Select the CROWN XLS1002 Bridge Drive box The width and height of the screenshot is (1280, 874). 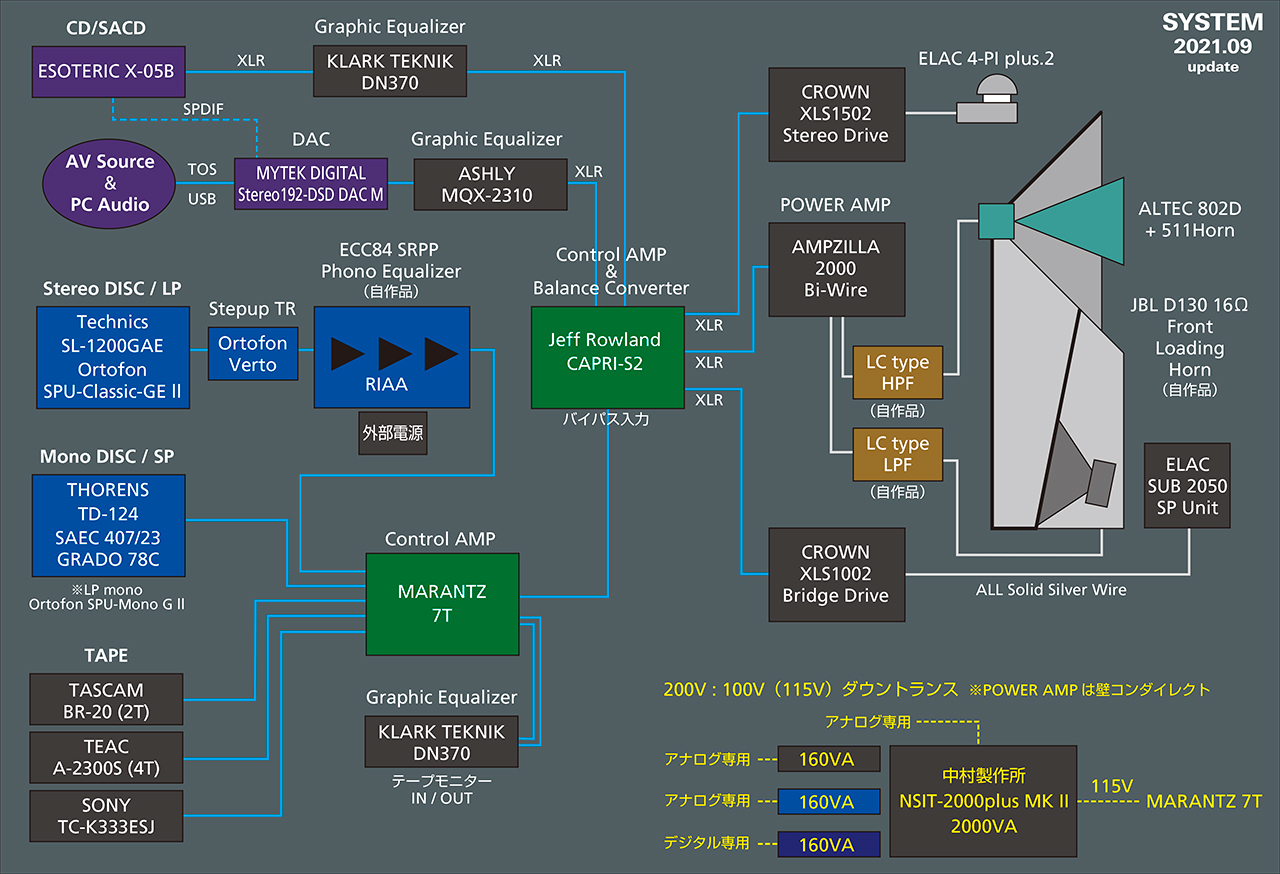click(x=836, y=574)
